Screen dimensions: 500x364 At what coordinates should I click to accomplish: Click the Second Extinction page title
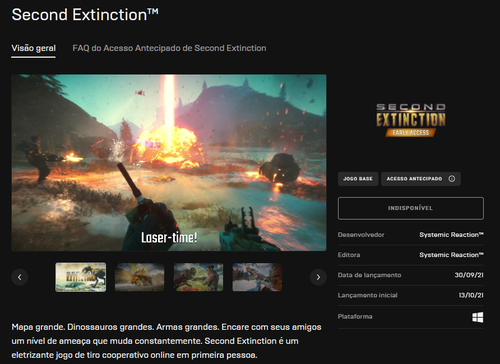(x=85, y=15)
